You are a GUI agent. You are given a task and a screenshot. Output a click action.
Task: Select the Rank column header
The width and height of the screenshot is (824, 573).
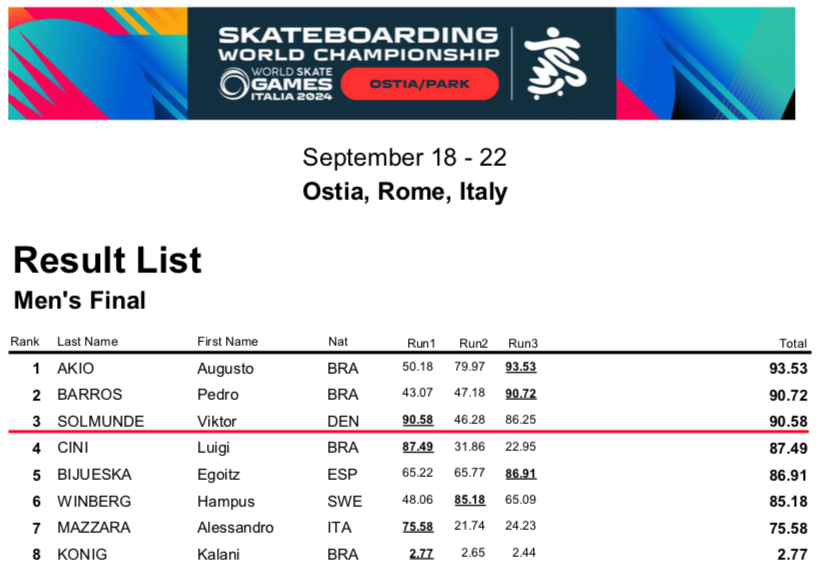coord(25,342)
